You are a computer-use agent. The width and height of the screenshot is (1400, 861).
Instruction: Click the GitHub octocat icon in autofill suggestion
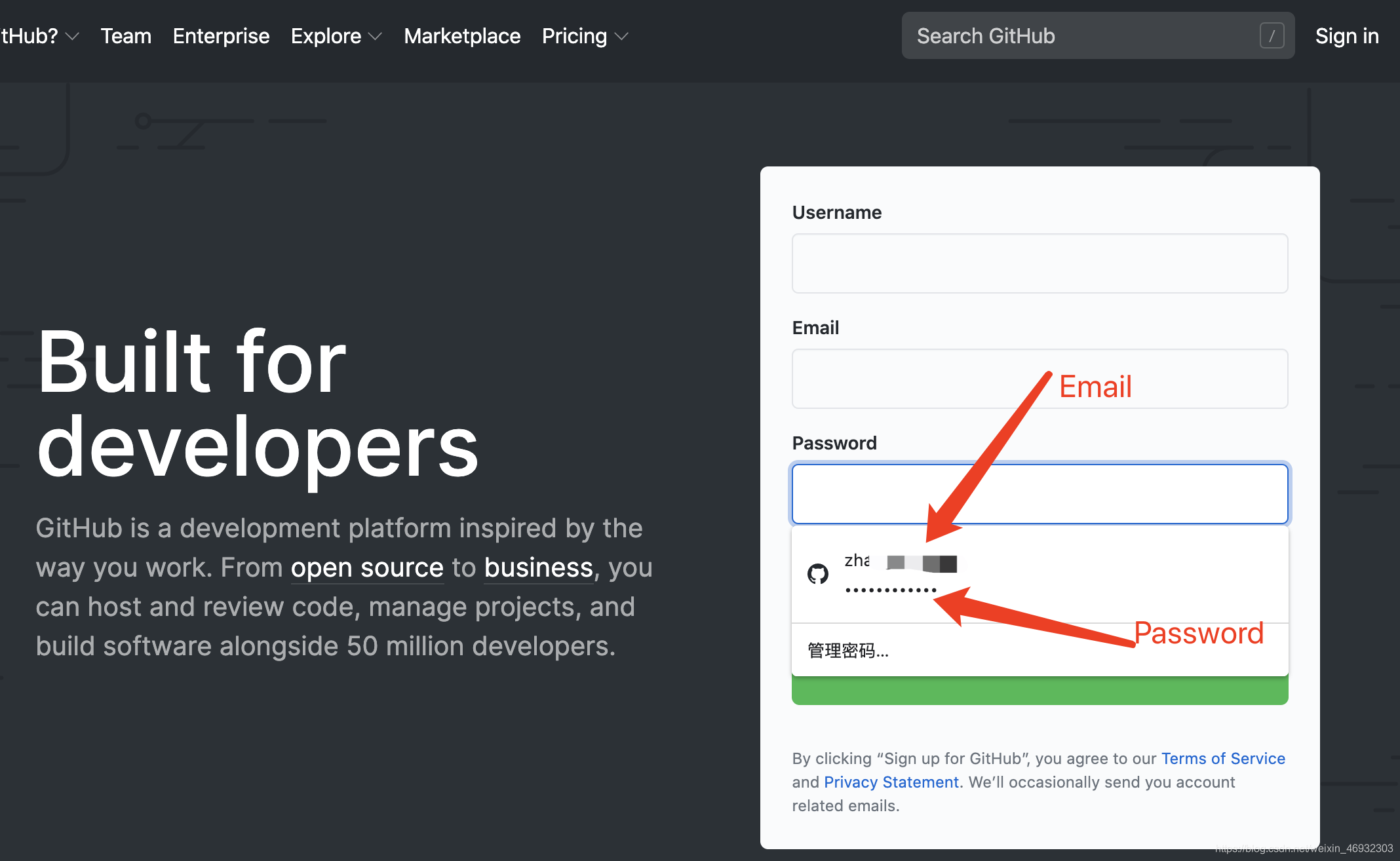pyautogui.click(x=817, y=574)
